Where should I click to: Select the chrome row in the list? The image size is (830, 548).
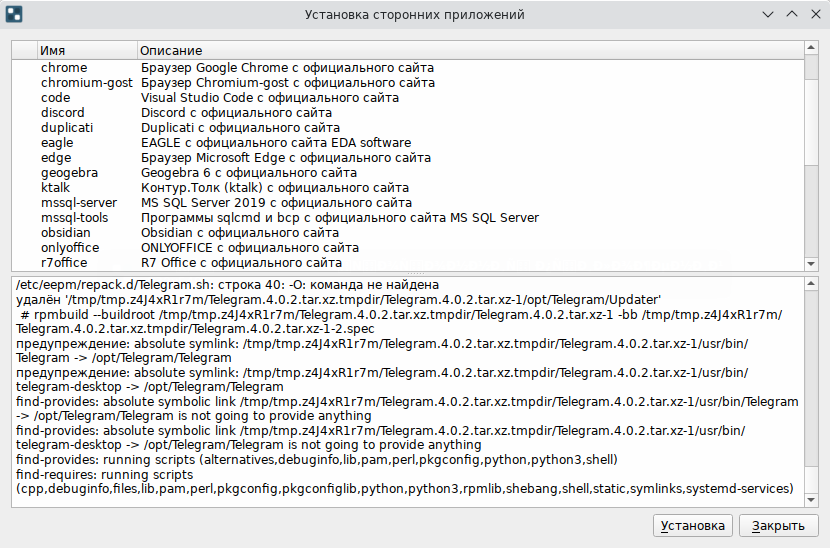64,68
